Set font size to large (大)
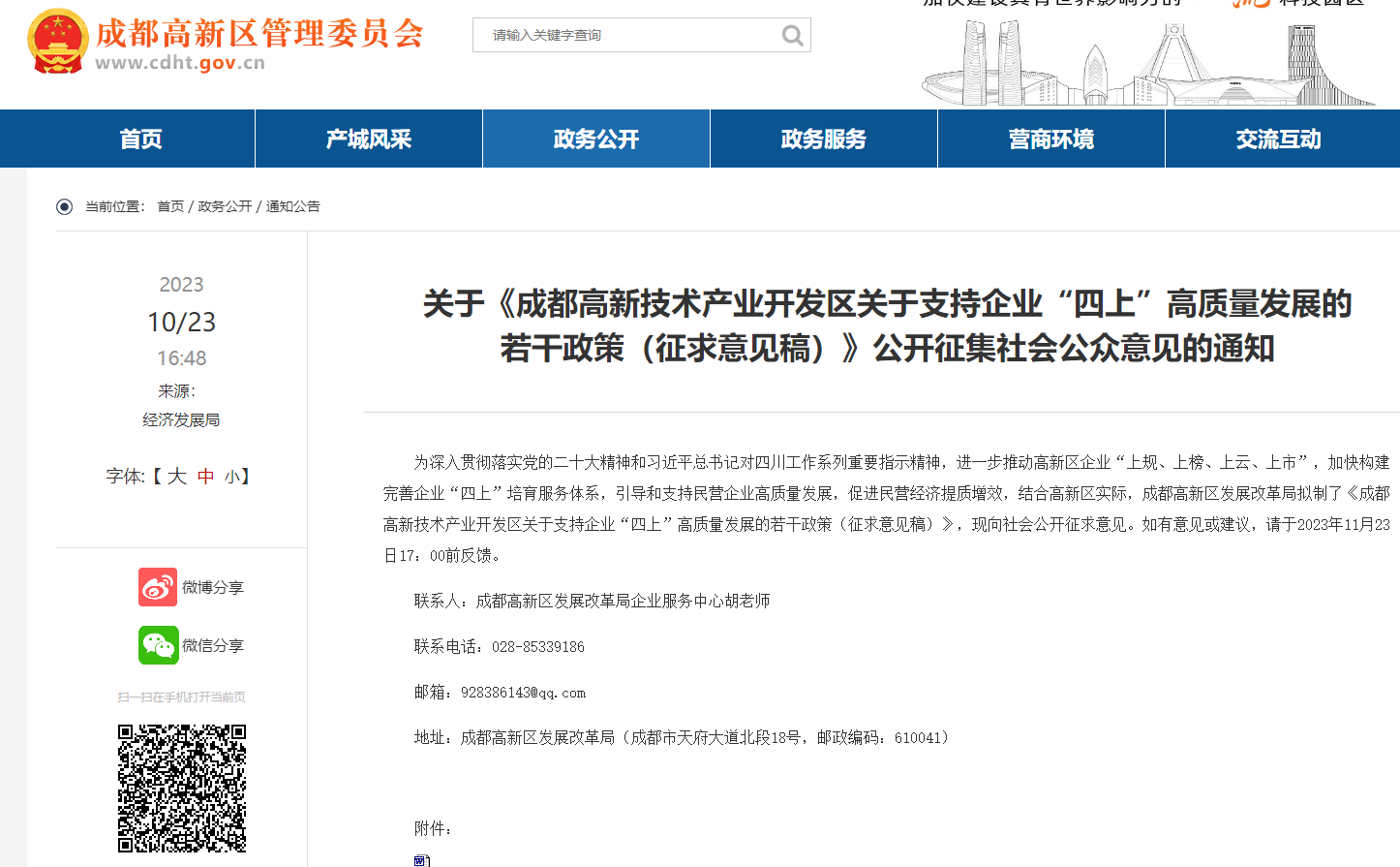This screenshot has height=867, width=1400. point(176,477)
